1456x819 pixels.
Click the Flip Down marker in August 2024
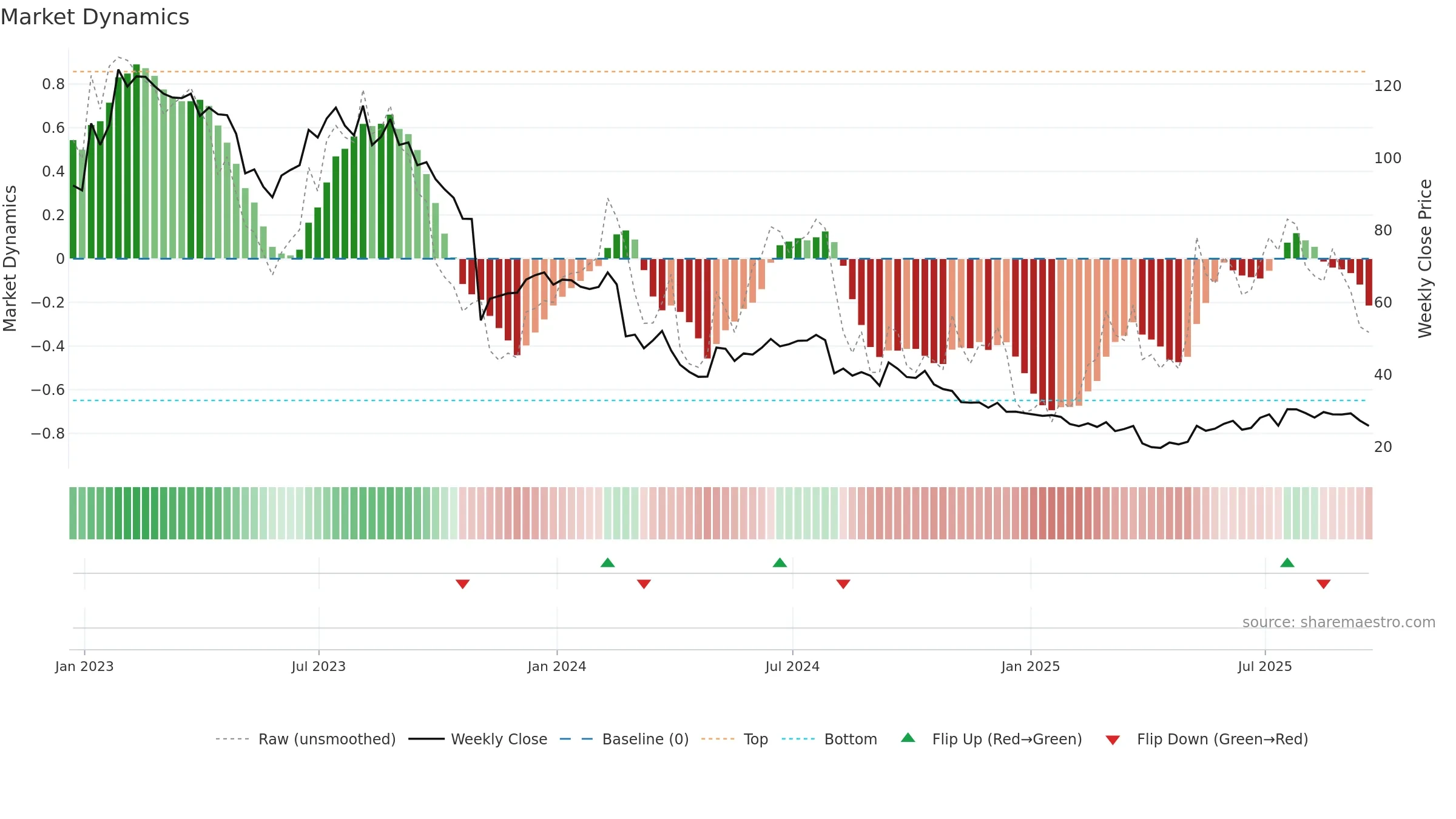843,584
